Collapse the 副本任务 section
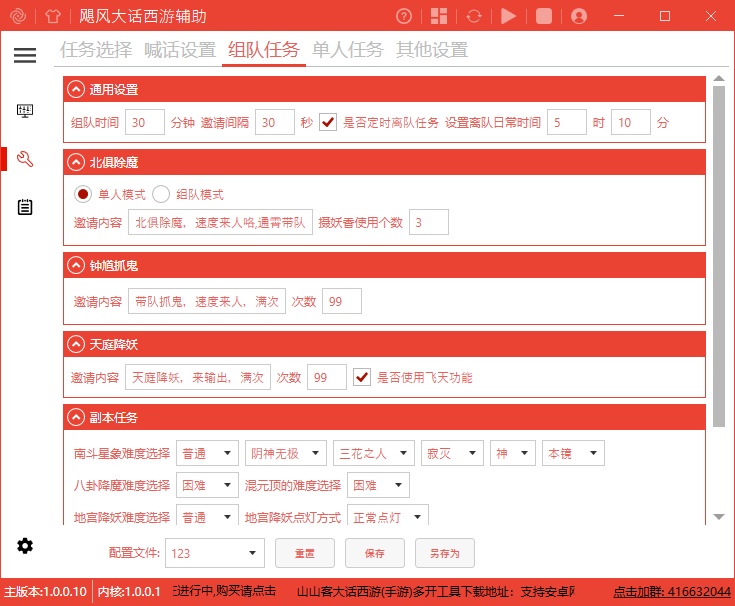The width and height of the screenshot is (735, 606). [x=75, y=417]
